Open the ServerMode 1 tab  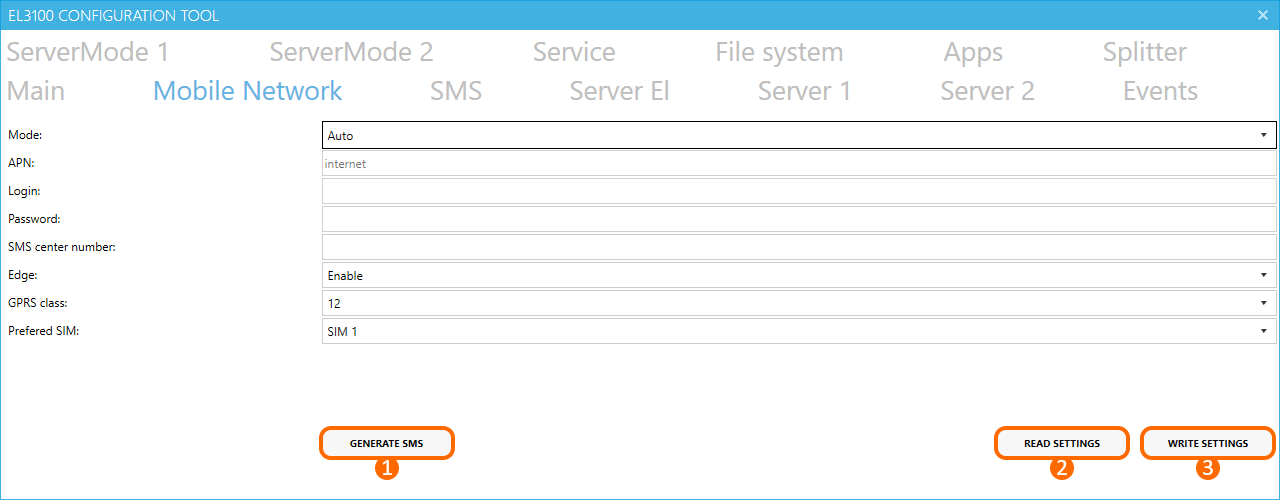click(x=88, y=52)
